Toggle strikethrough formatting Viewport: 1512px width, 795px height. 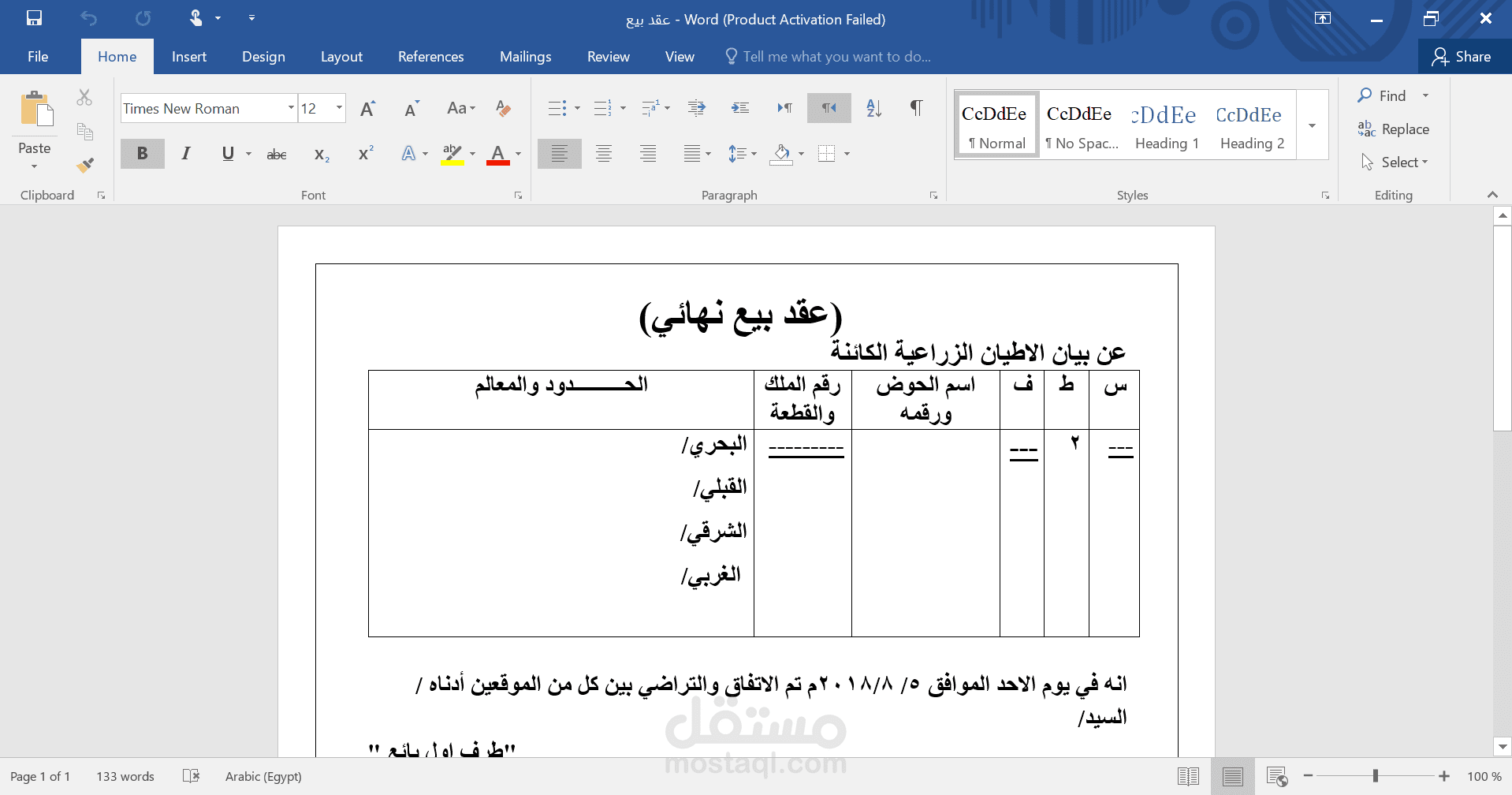coord(277,154)
